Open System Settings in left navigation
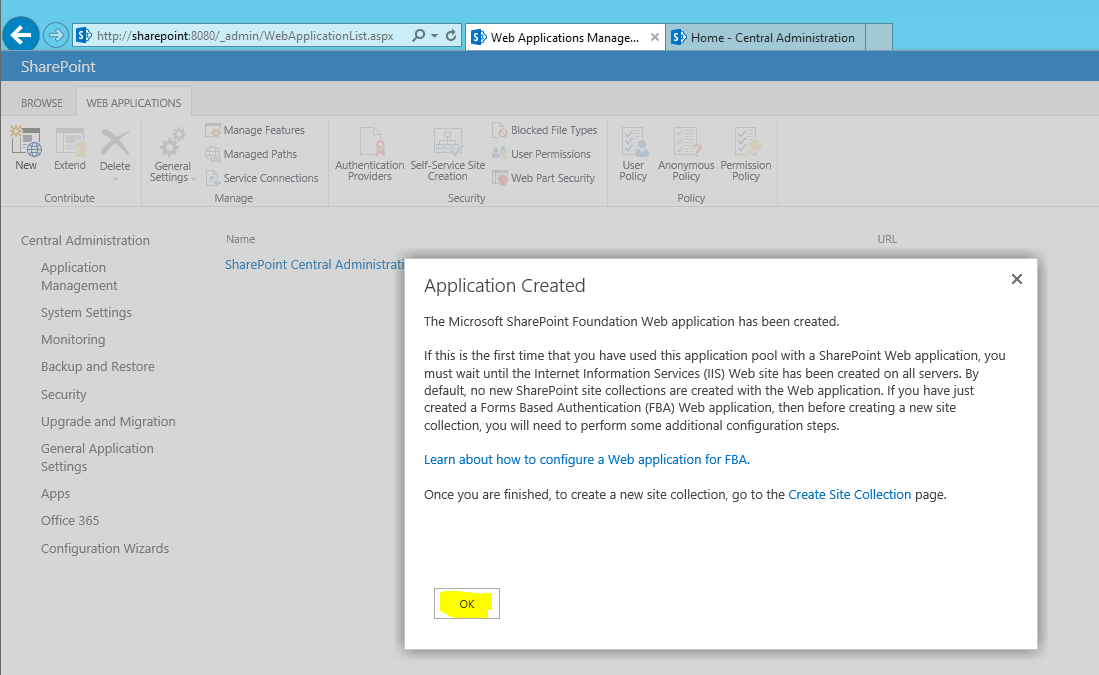Viewport: 1099px width, 675px height. (86, 313)
